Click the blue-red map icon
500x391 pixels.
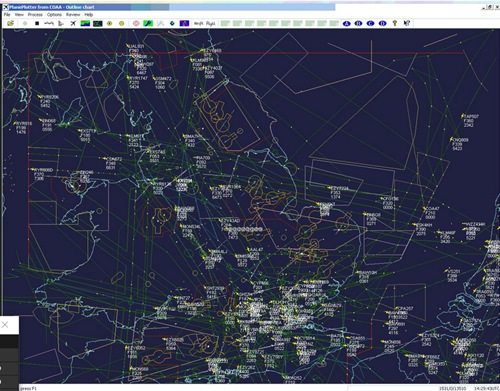pos(184,23)
